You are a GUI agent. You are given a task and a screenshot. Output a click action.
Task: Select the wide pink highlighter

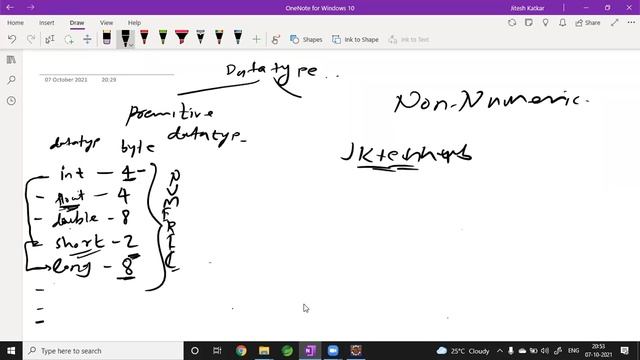coord(182,38)
